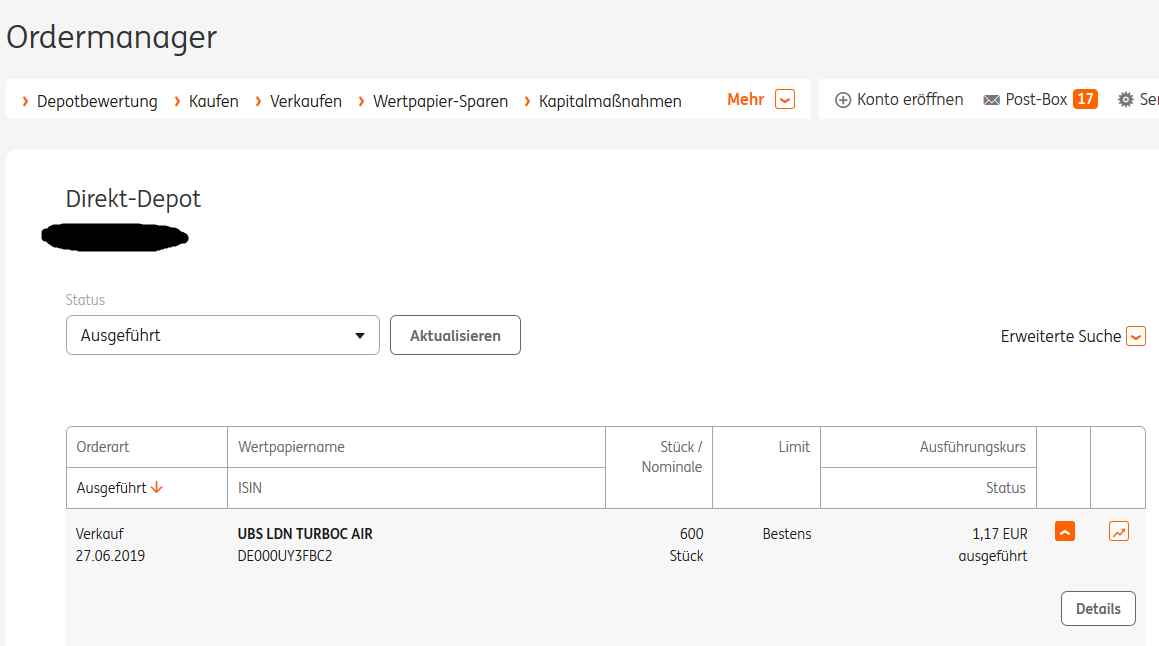
Task: Navigate to Kapitalmaßnahmen
Action: (610, 101)
